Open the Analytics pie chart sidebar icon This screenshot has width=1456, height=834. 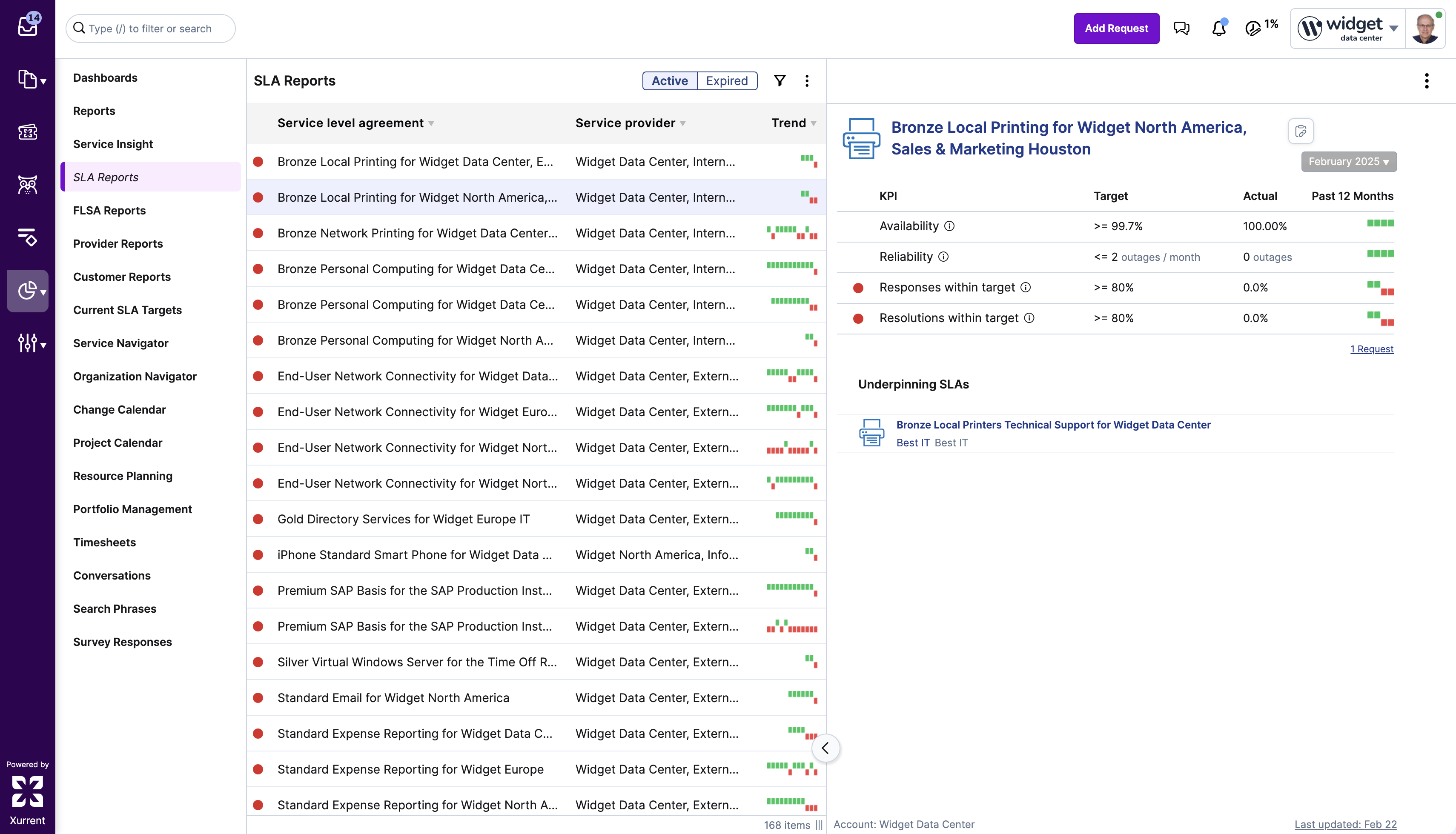pyautogui.click(x=28, y=291)
